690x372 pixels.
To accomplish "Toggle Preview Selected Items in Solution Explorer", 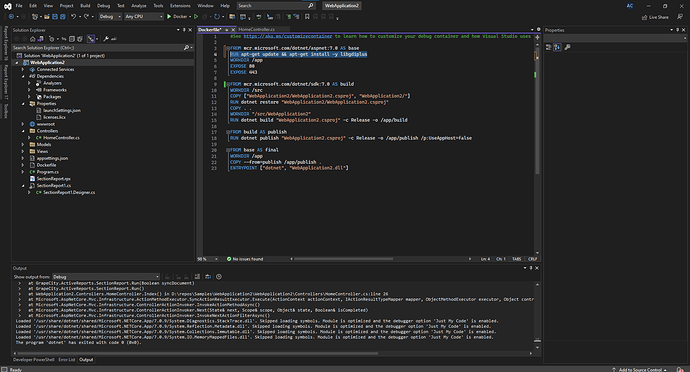I will [114, 39].
